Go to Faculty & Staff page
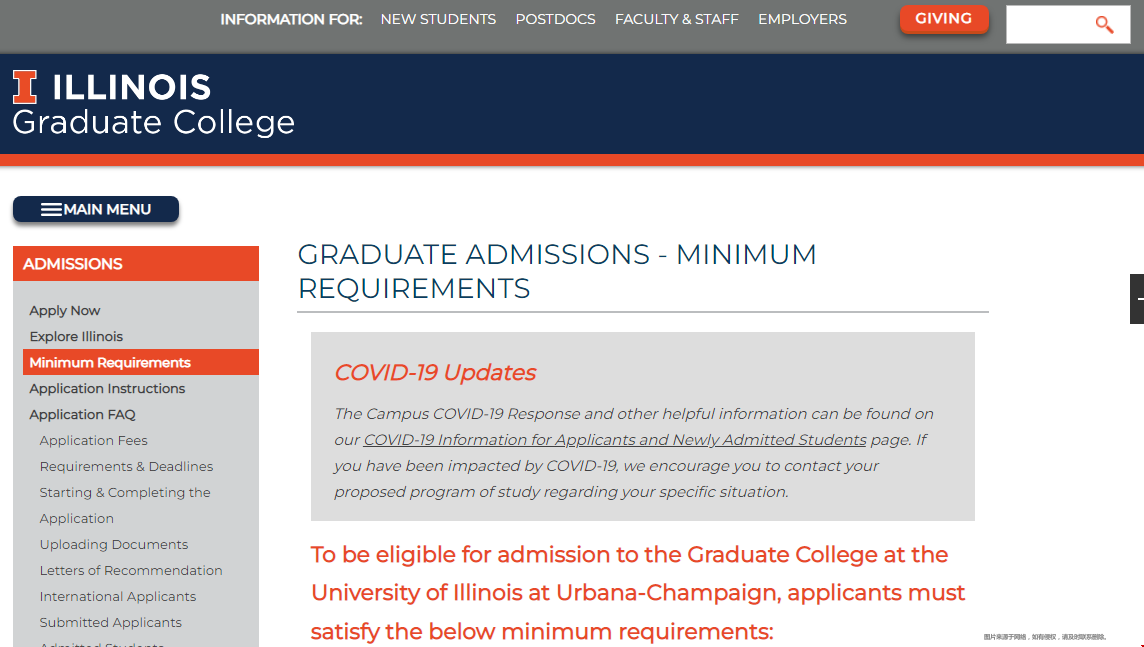 [676, 19]
